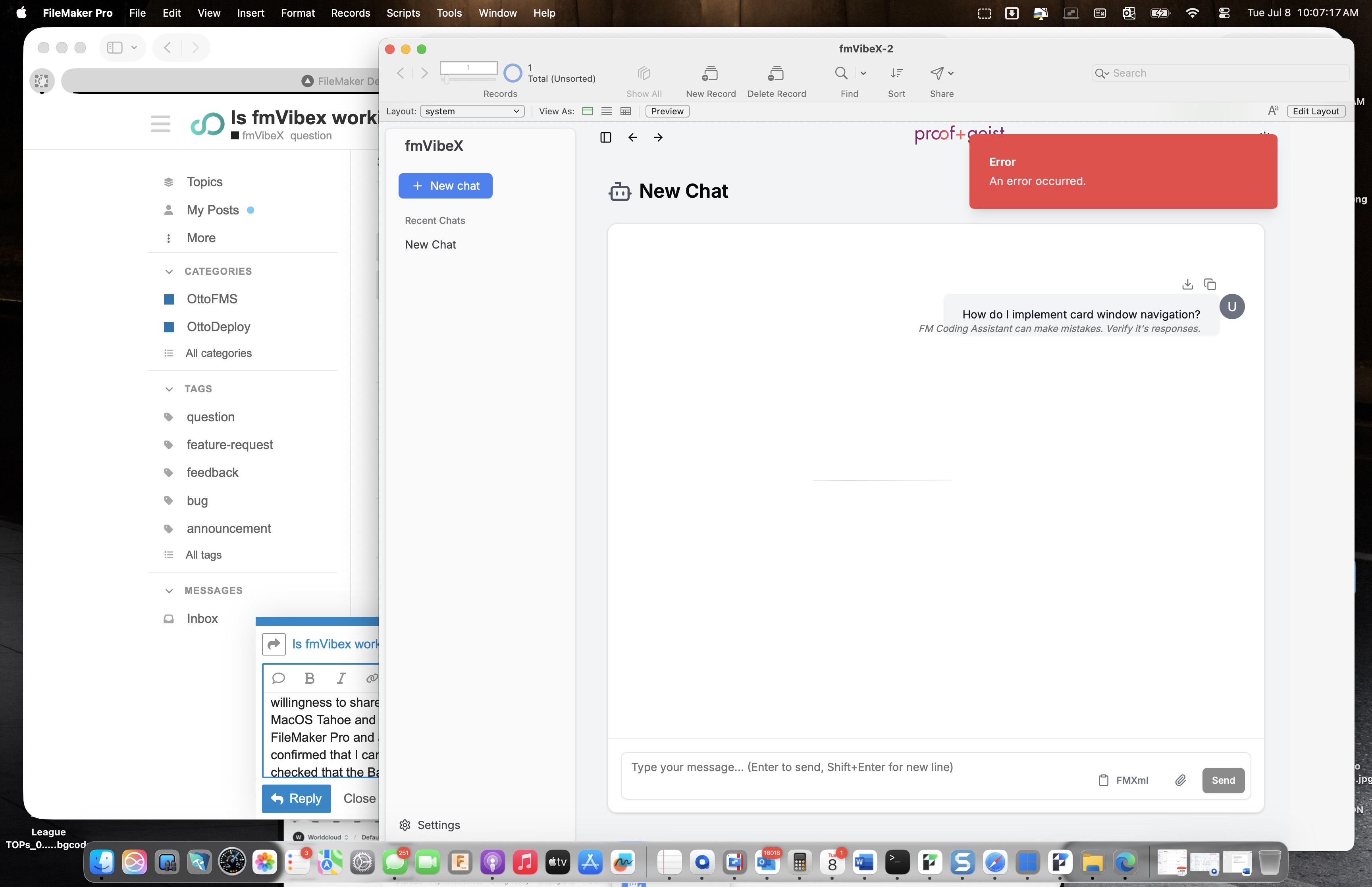Image resolution: width=1372 pixels, height=887 pixels.
Task: Switch to List view in View As
Action: (606, 111)
